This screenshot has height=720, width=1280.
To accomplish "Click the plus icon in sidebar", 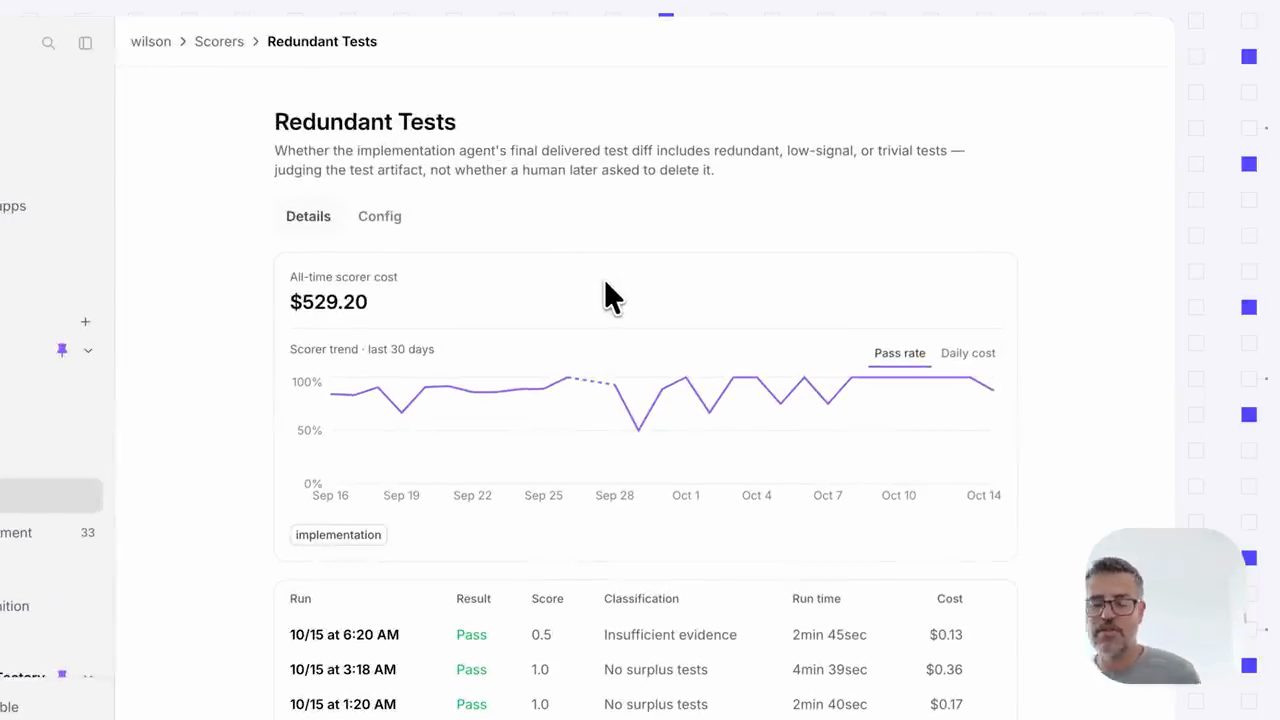I will [85, 322].
